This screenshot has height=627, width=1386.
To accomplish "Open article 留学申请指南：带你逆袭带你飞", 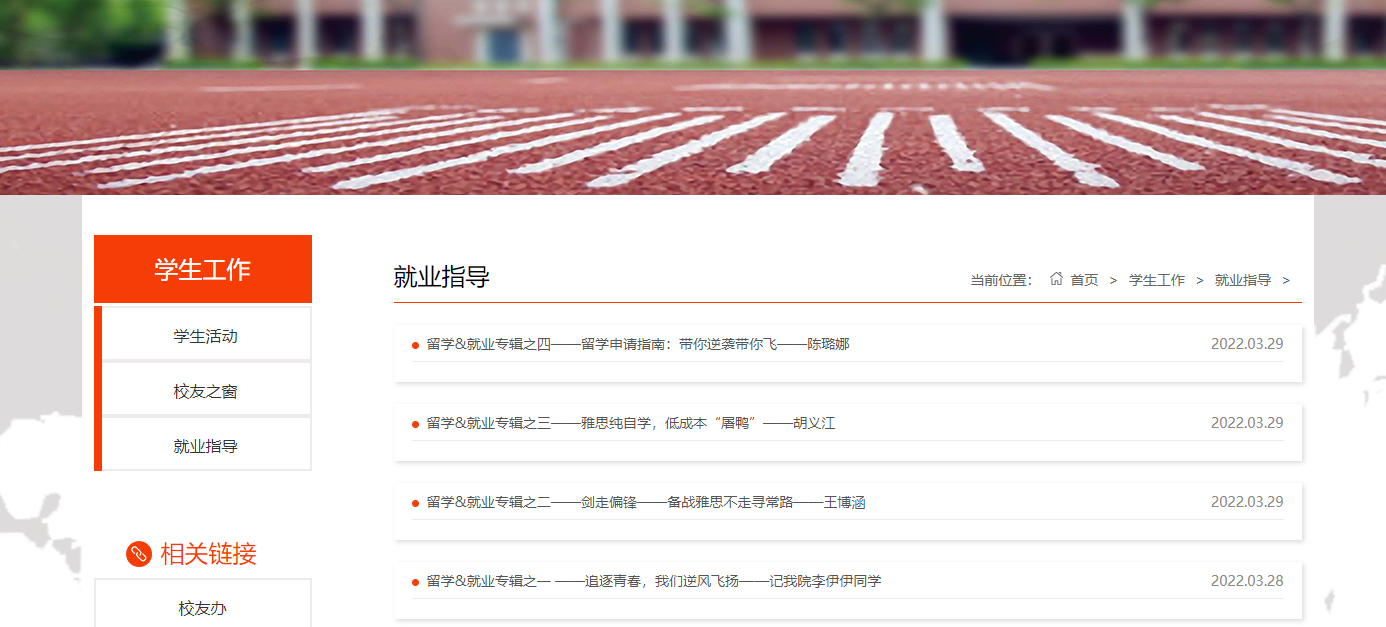I will [638, 344].
